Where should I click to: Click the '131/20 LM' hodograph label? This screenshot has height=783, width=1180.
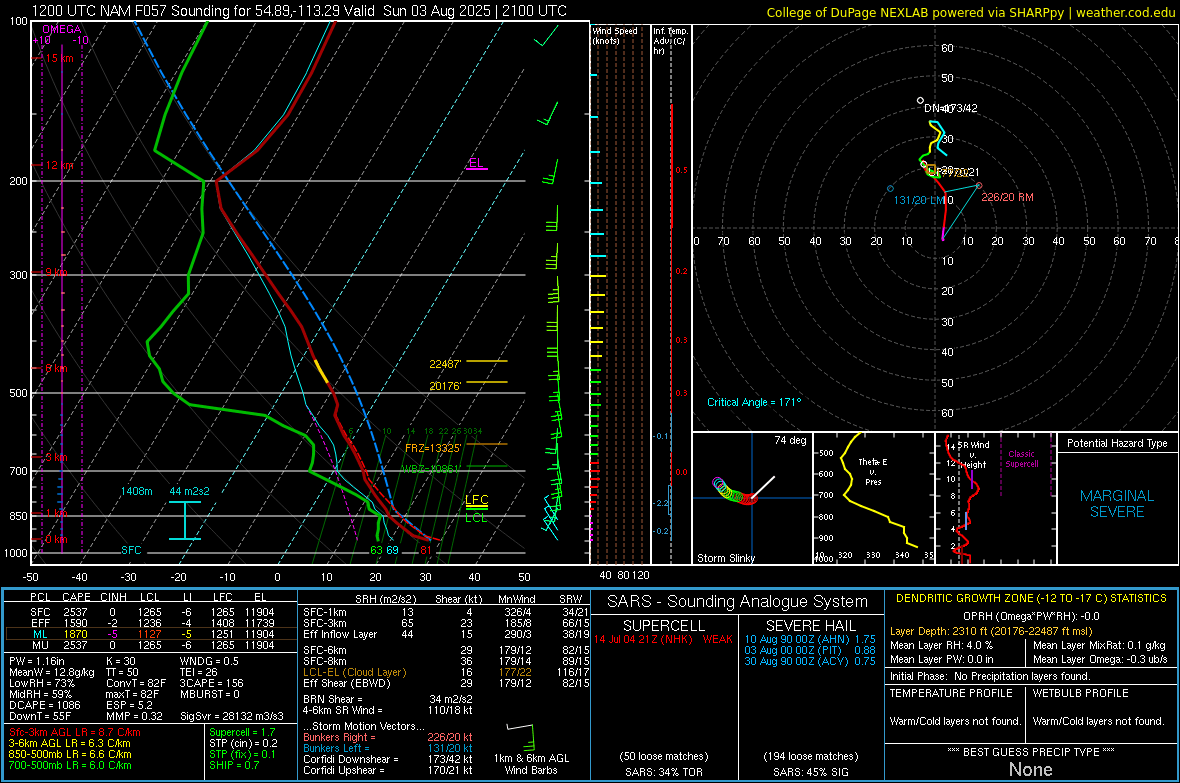(x=919, y=200)
